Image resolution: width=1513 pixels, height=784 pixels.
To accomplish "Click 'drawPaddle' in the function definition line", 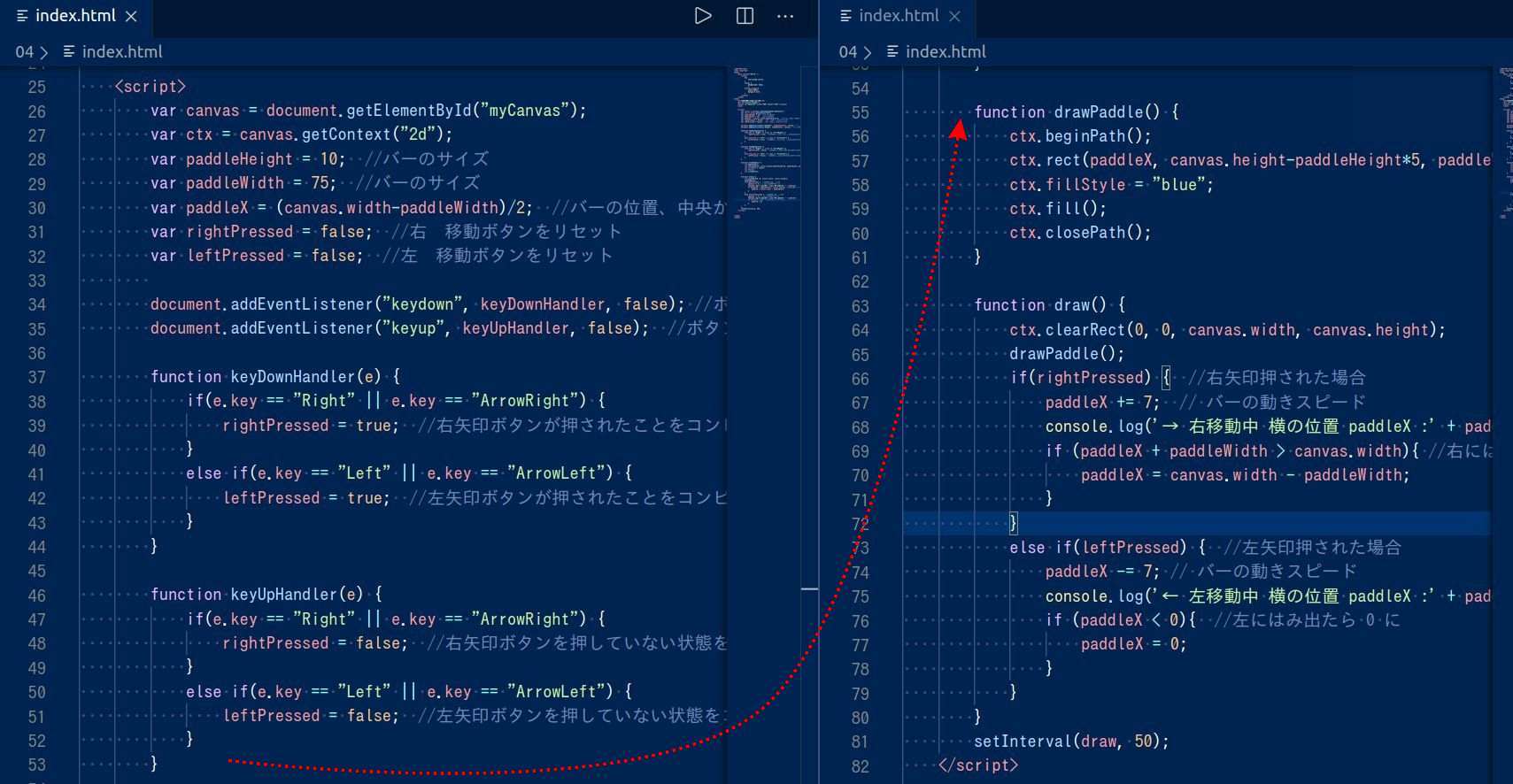I will click(x=1098, y=112).
